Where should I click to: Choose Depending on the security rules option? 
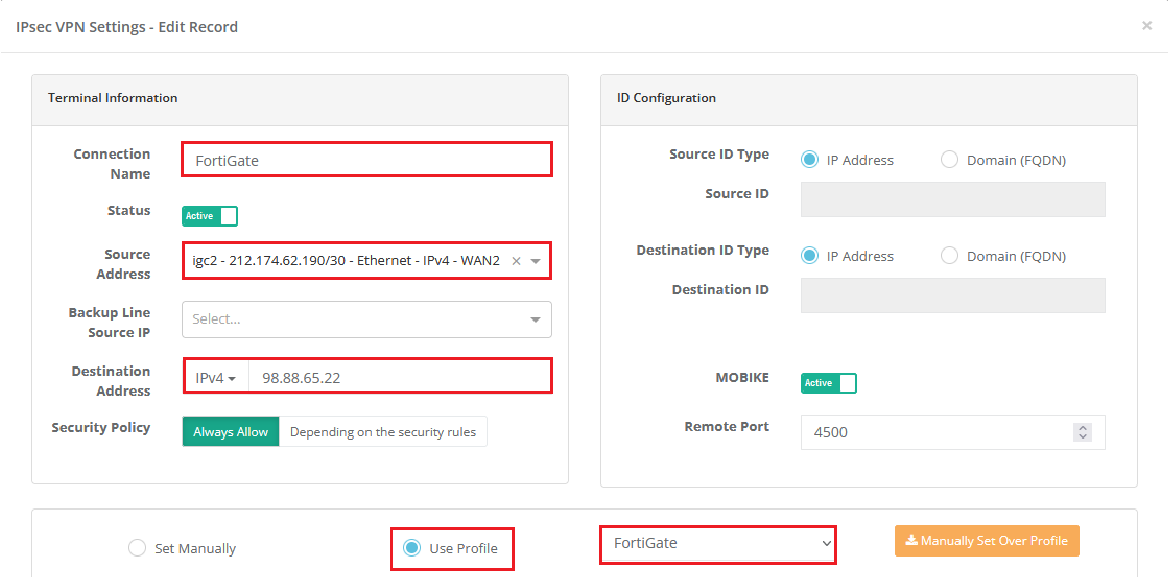383,432
